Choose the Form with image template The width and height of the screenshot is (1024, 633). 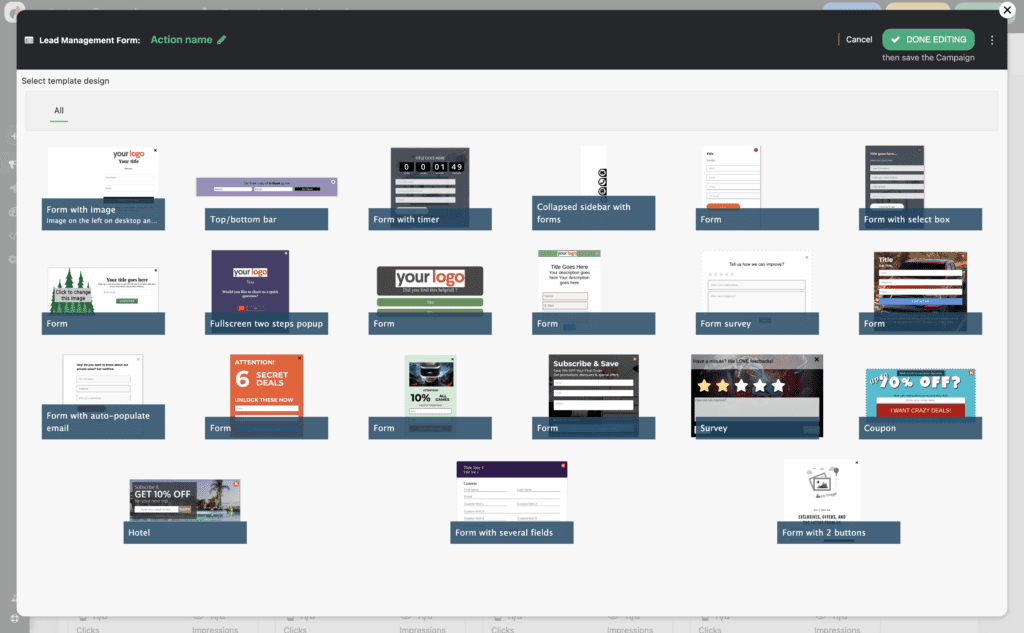(x=103, y=188)
